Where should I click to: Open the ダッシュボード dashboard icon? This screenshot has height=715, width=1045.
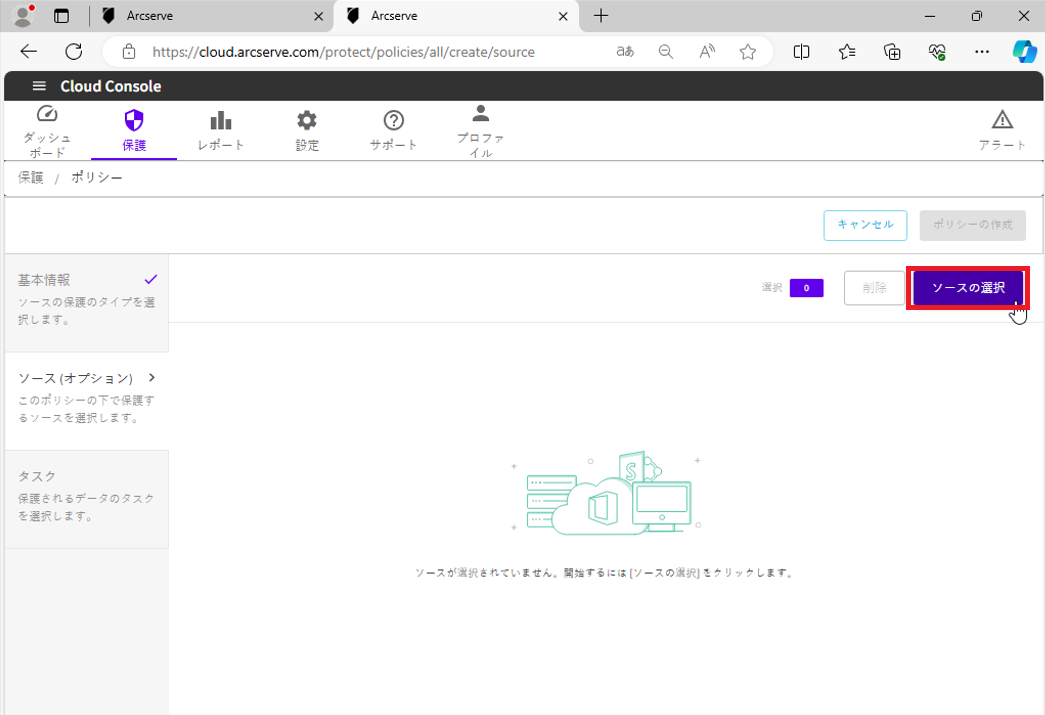pos(47,115)
